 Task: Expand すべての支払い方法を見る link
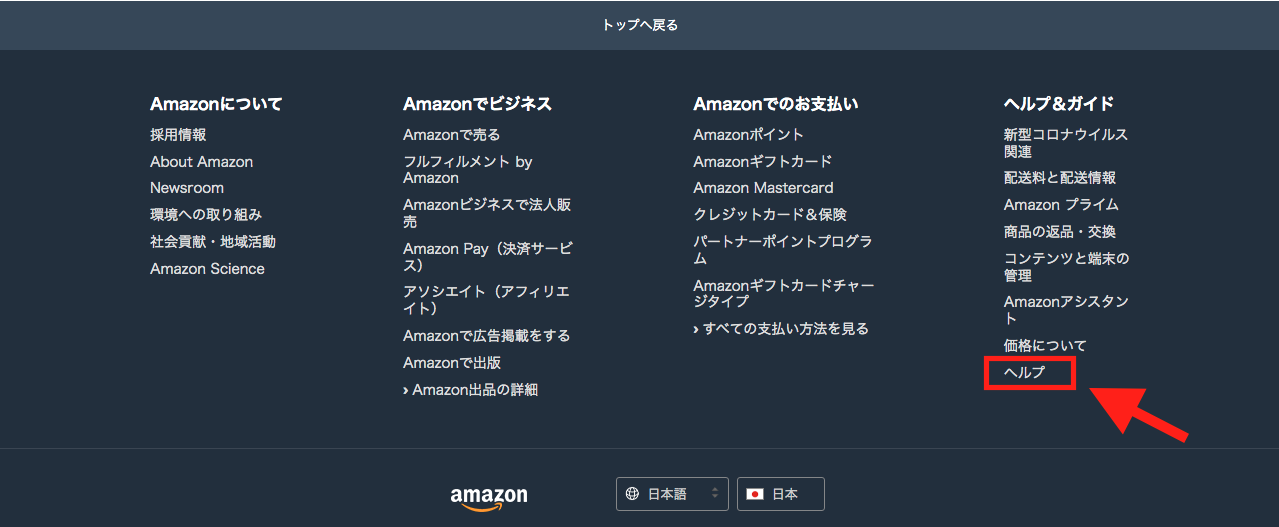[781, 328]
